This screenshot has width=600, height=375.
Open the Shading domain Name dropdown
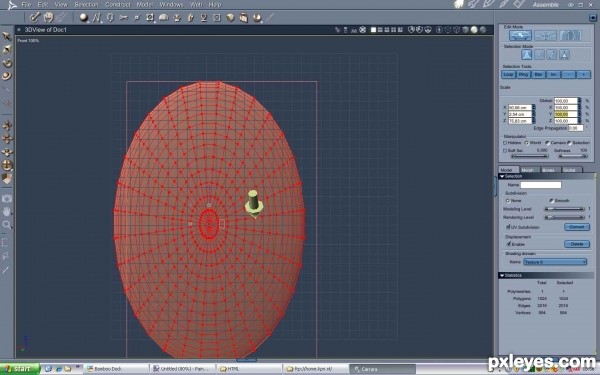pyautogui.click(x=555, y=262)
